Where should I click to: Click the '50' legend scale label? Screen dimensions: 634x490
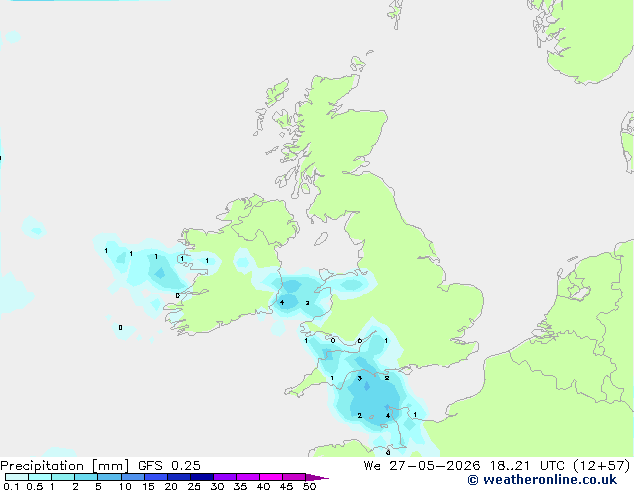(x=309, y=486)
